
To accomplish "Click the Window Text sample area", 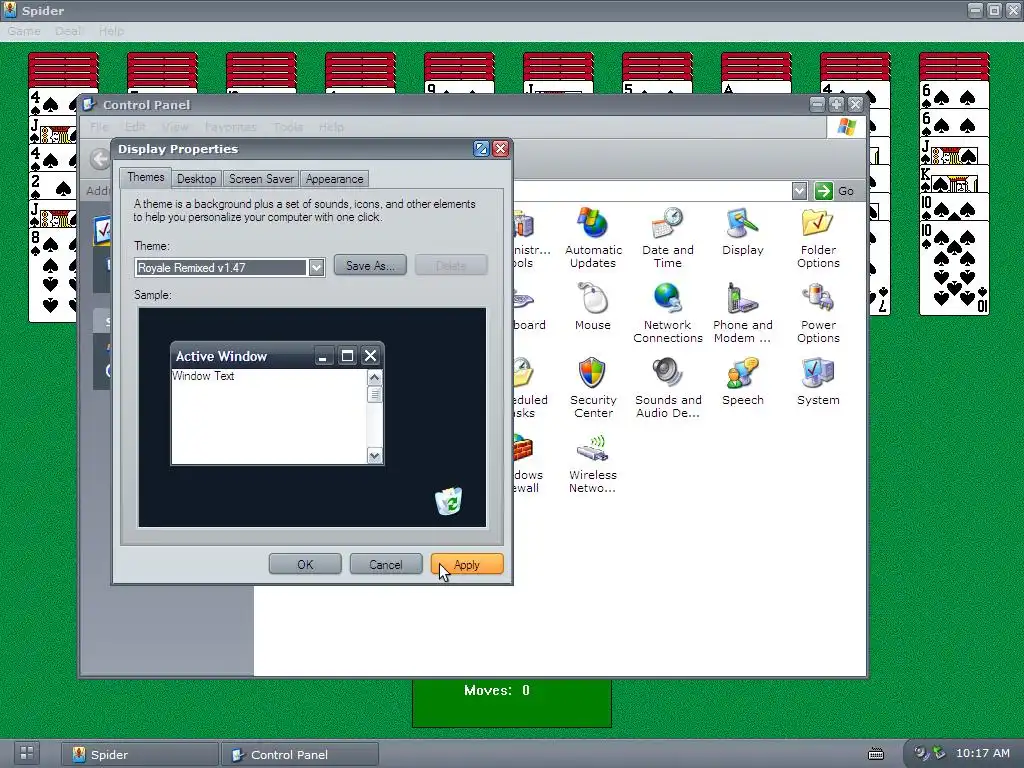I will 268,417.
